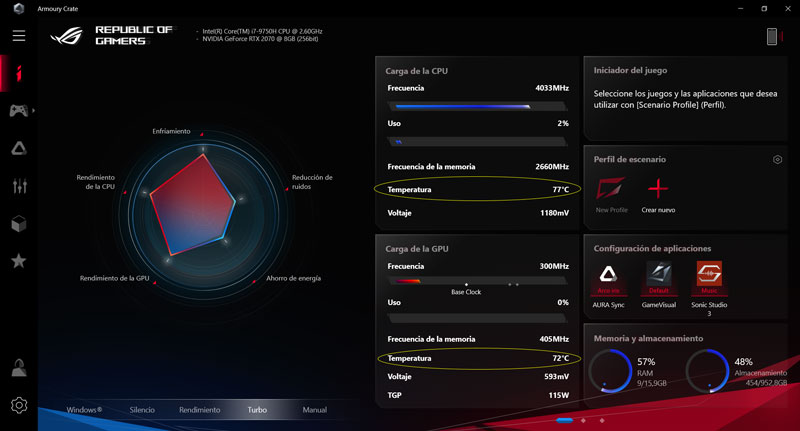Select the Manual operating mode
800x431 pixels.
point(314,410)
